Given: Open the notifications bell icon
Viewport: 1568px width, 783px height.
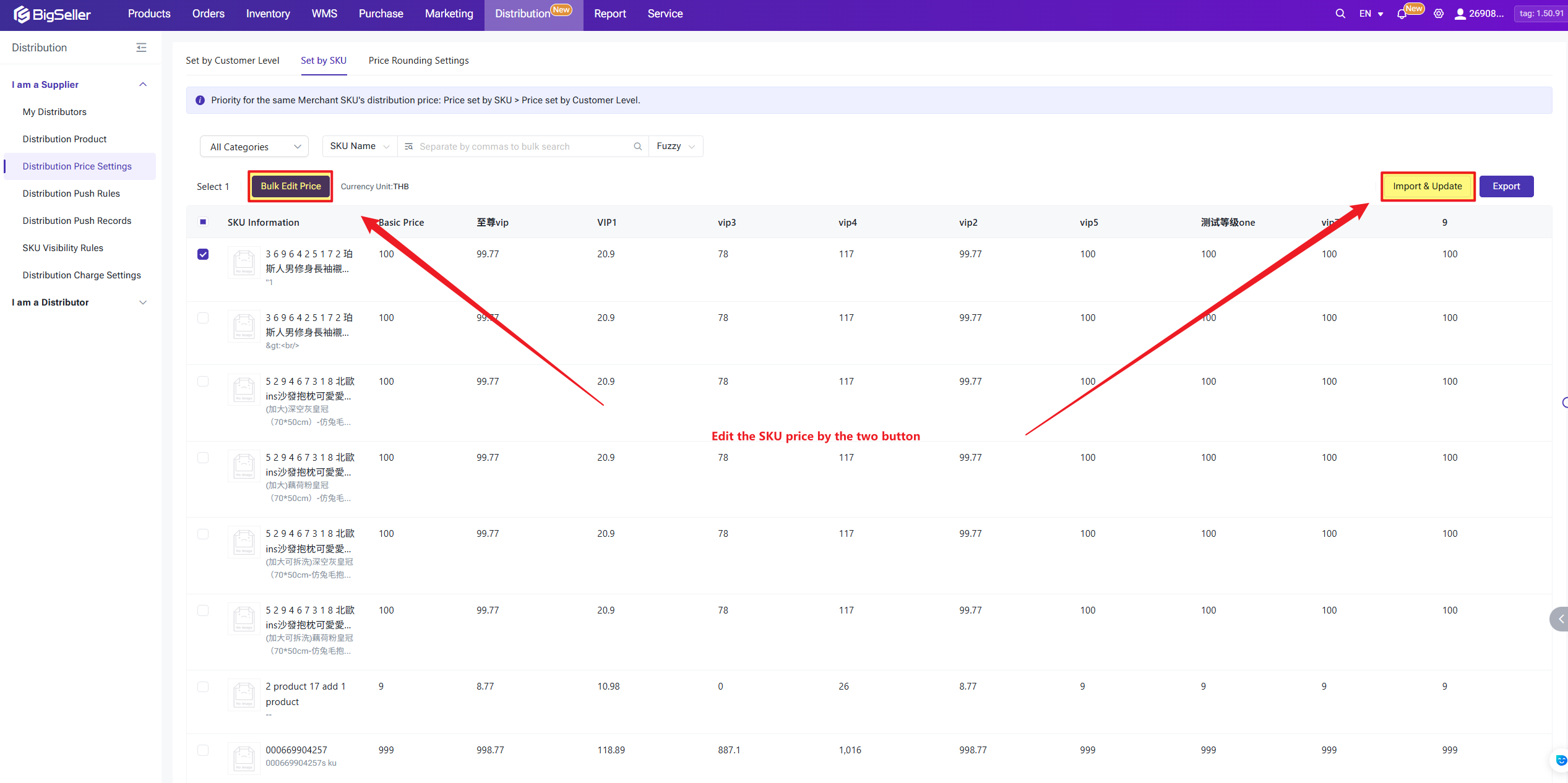Looking at the screenshot, I should pos(1402,14).
